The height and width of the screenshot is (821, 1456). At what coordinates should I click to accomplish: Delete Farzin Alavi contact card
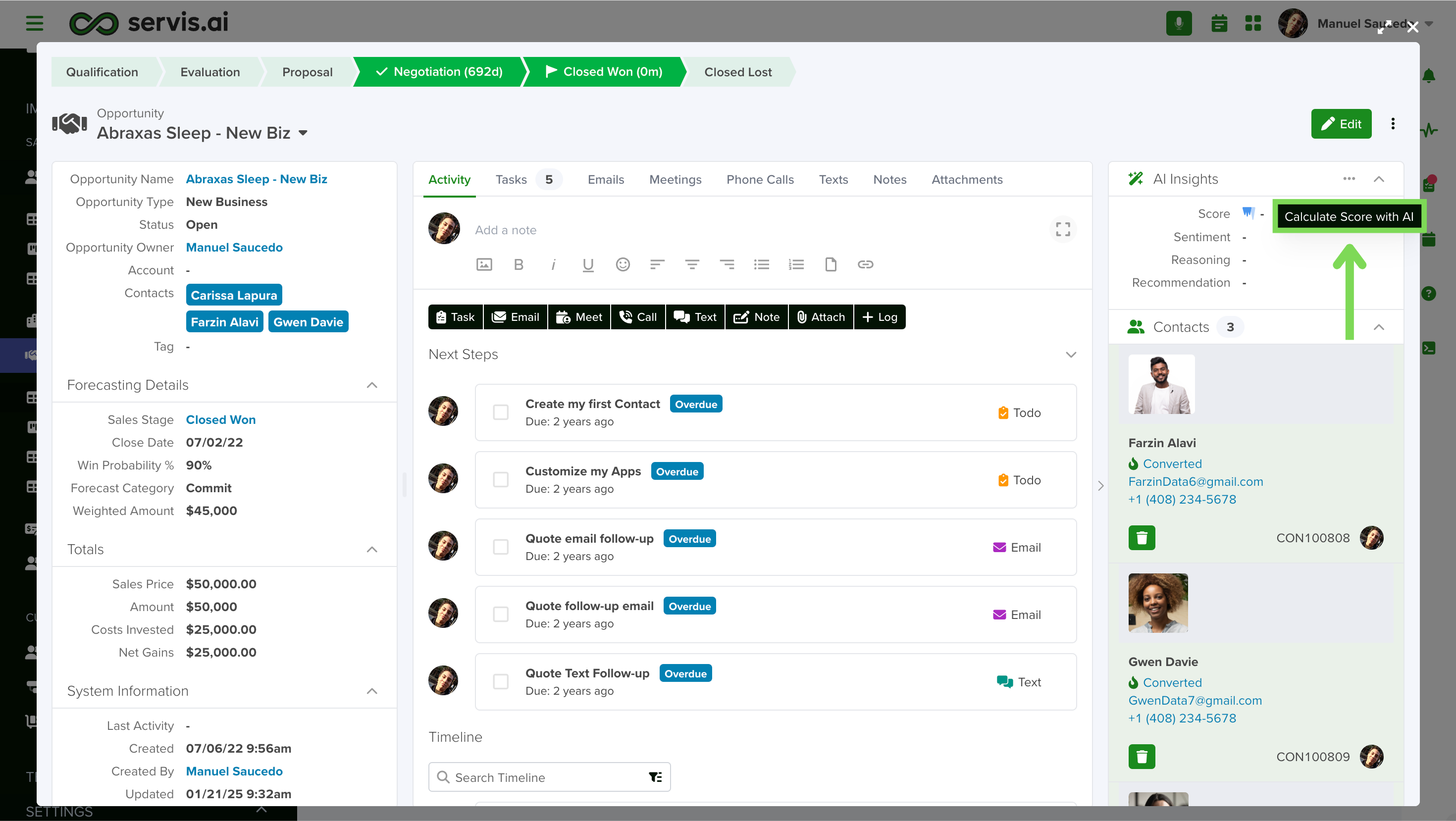[x=1142, y=538]
